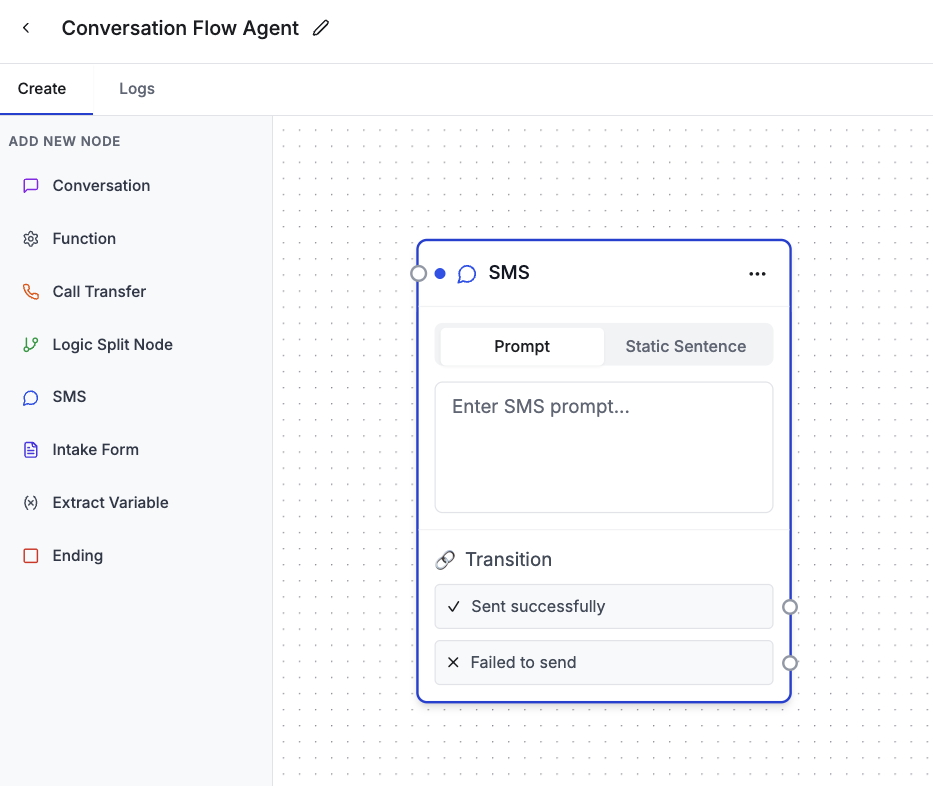Click the Function node gear icon
Viewport: 933px width, 786px height.
coord(30,239)
